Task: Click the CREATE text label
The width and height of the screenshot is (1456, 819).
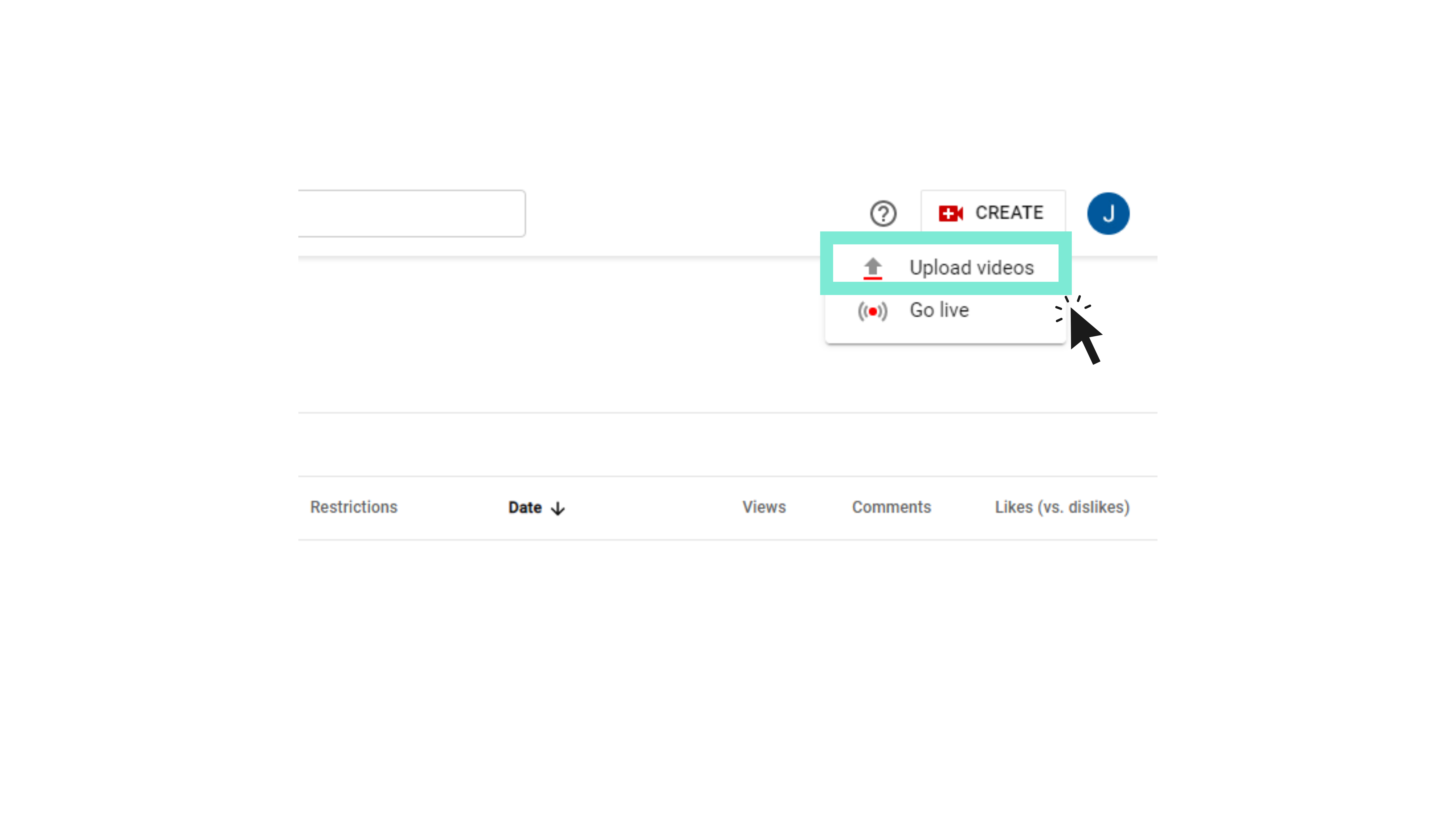Action: click(1010, 213)
